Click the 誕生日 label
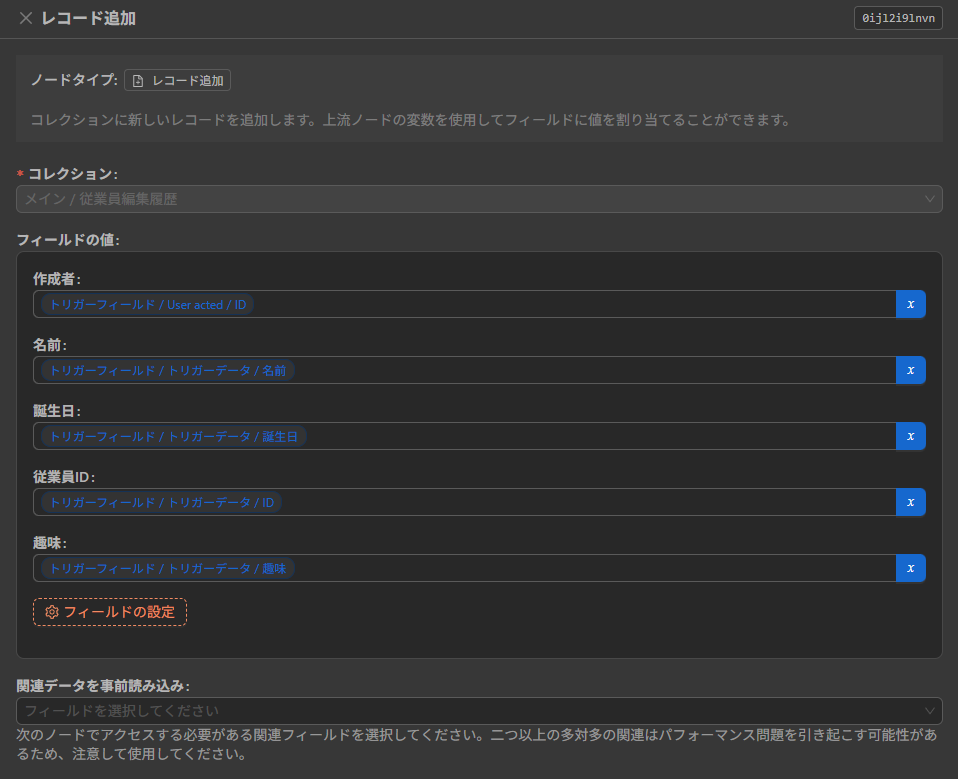This screenshot has height=779, width=958. click(x=57, y=411)
